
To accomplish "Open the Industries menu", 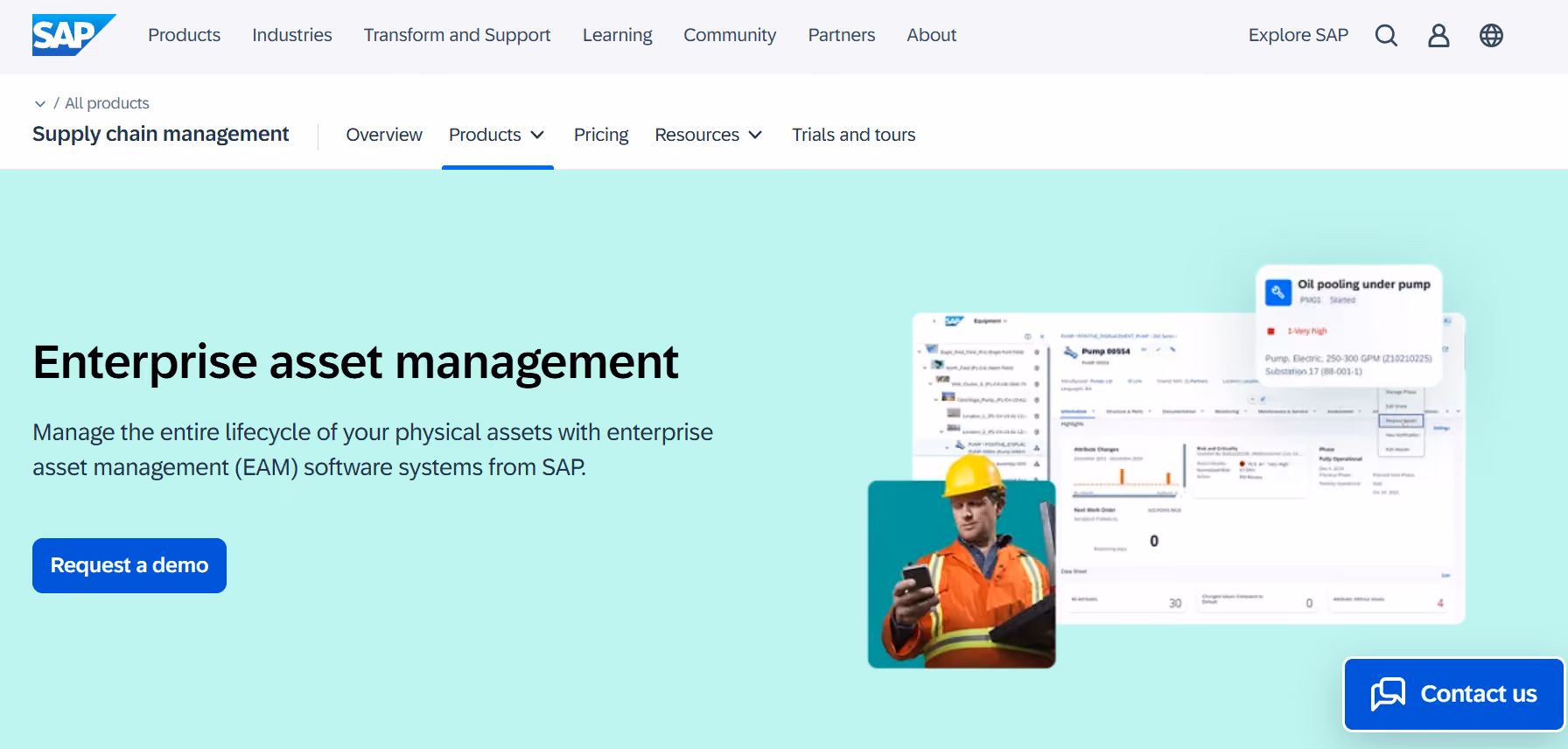I will (x=292, y=35).
